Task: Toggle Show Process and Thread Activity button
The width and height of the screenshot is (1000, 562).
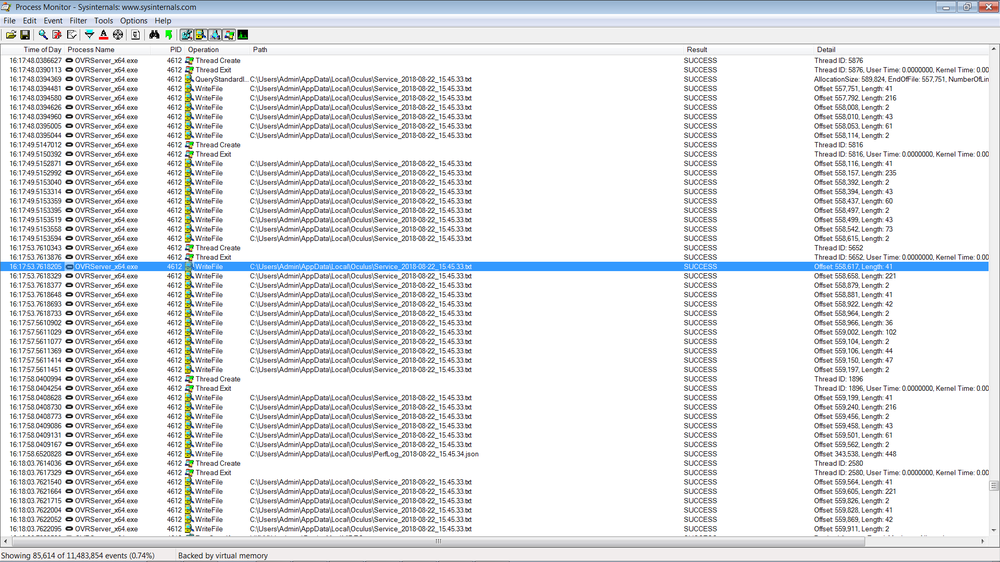Action: 229,35
